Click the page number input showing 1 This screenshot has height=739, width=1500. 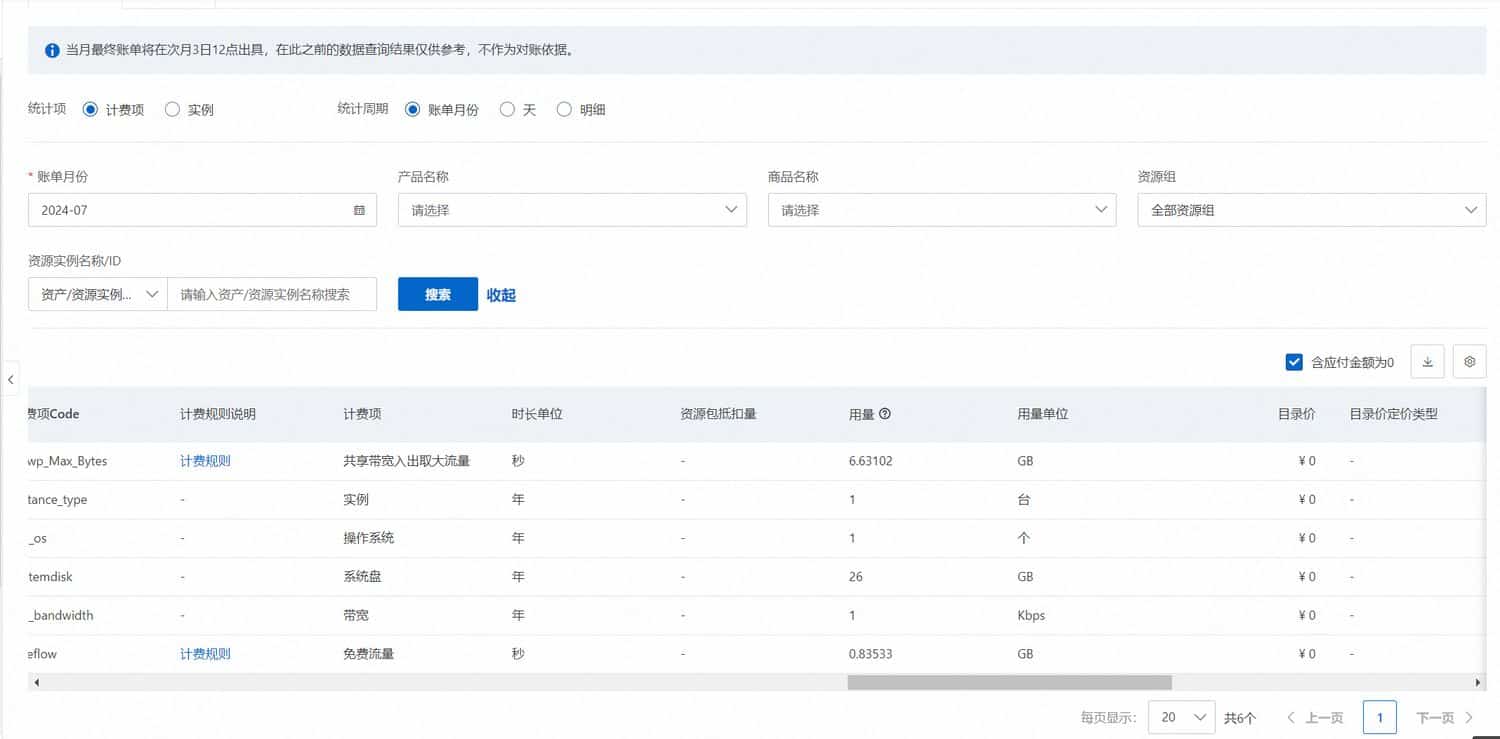pos(1379,717)
